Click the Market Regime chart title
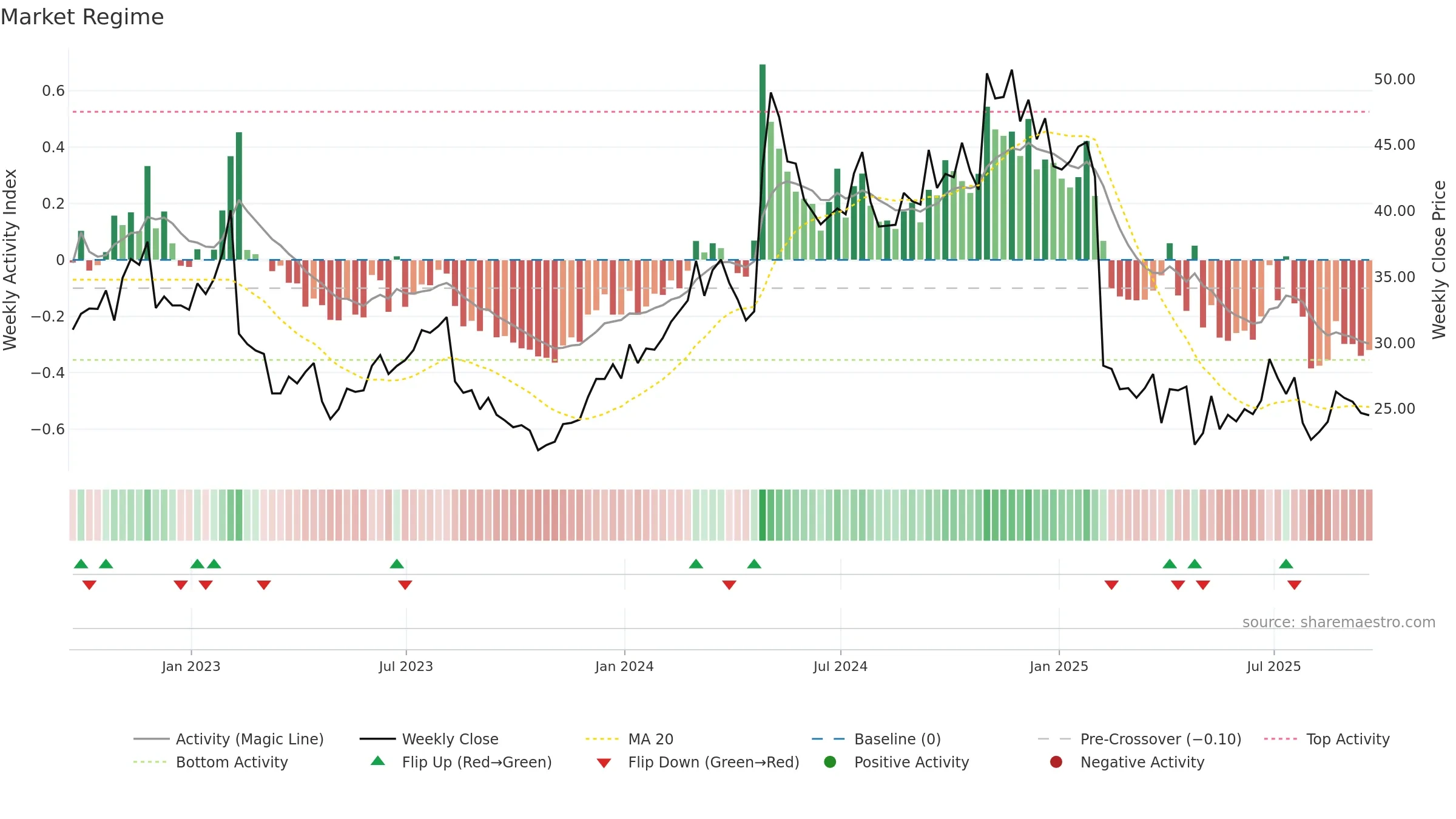This screenshot has width=1456, height=819. coord(82,17)
